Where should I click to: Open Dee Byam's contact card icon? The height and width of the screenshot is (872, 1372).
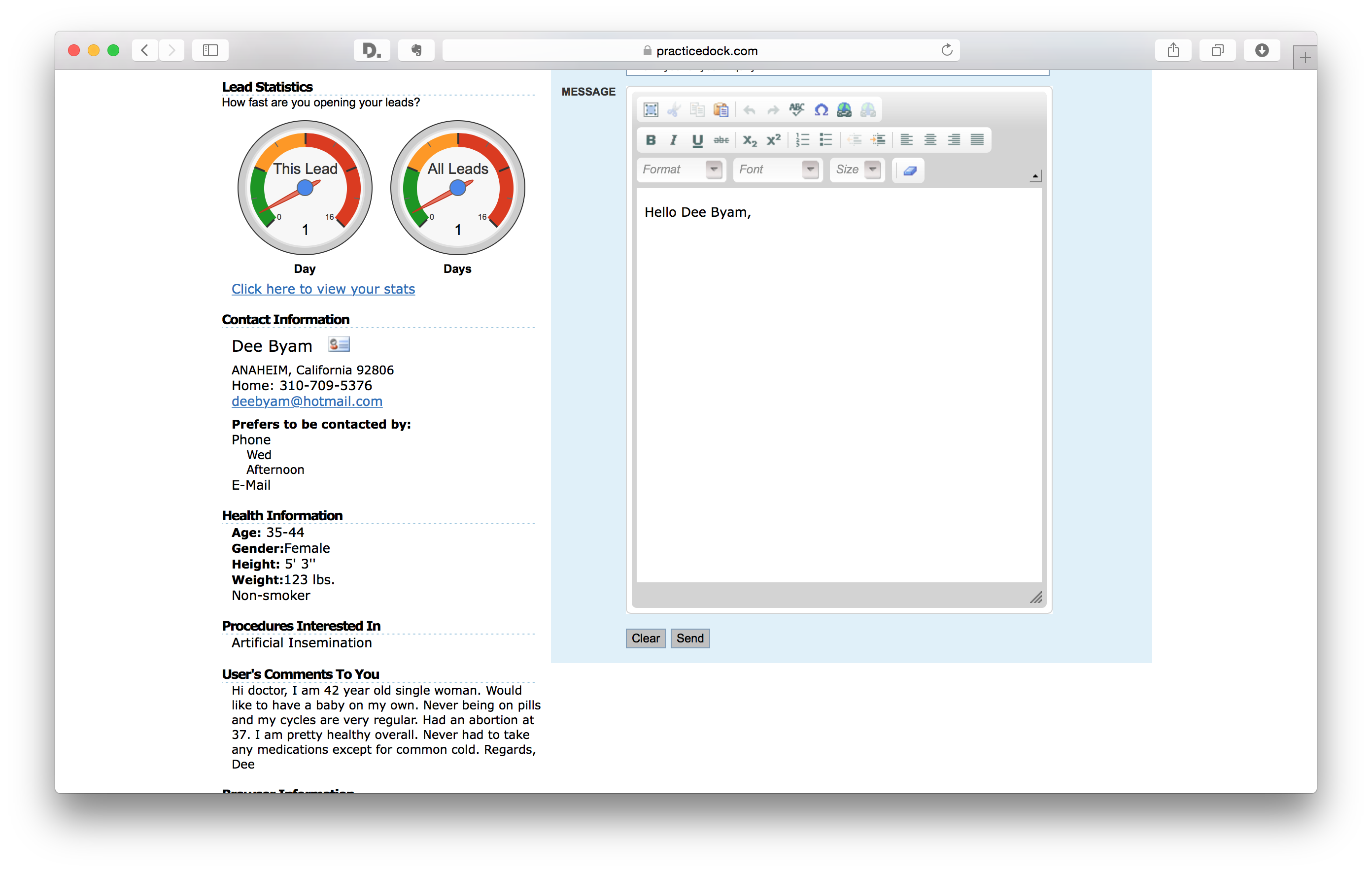339,344
